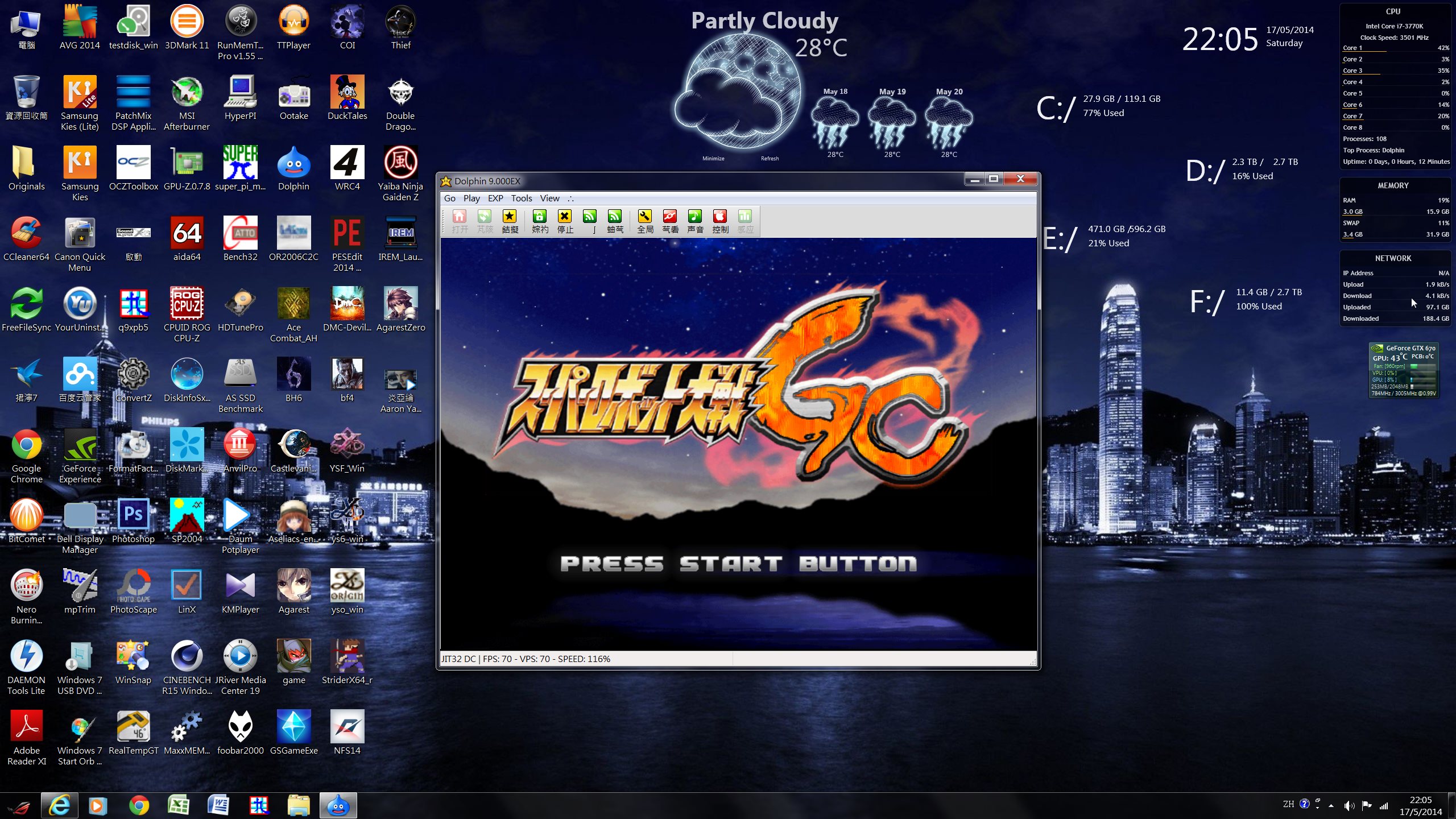Open the Play menu in Dolphin
Screen dimensions: 1456x819
pos(471,198)
